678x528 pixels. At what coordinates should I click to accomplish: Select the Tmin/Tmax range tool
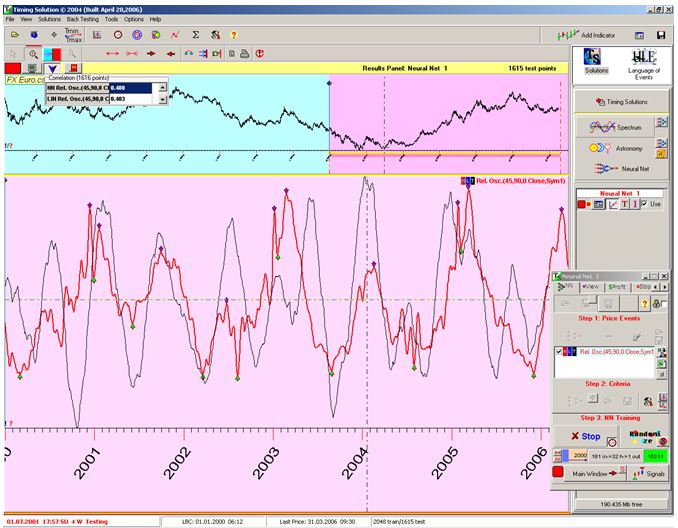click(73, 35)
